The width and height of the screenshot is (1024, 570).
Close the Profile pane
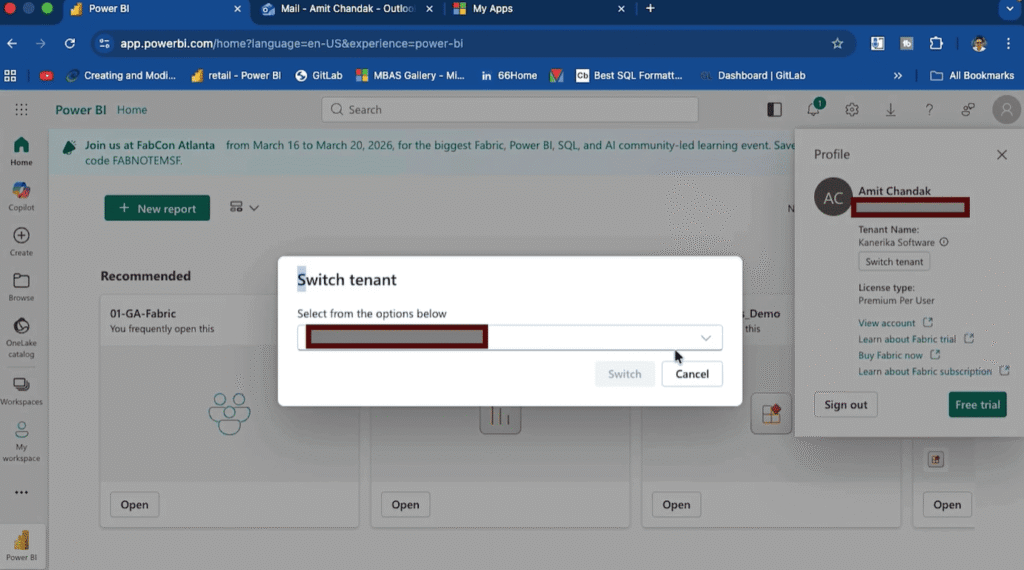(x=1002, y=155)
